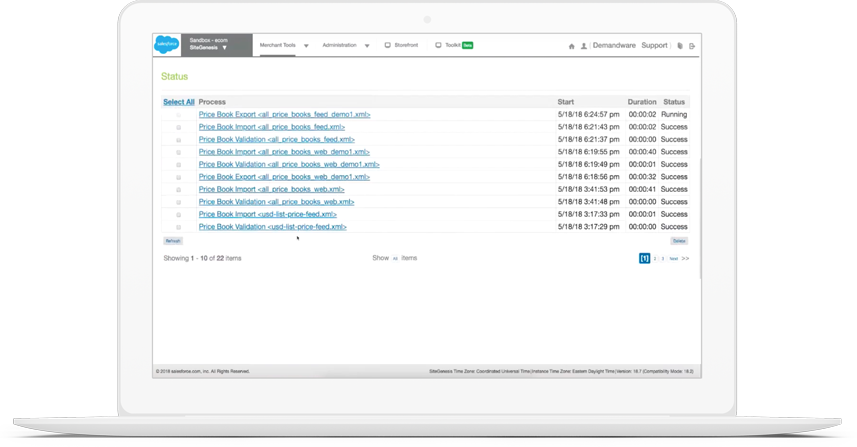Click Showing 1 - 10 of 22 items text

202,258
